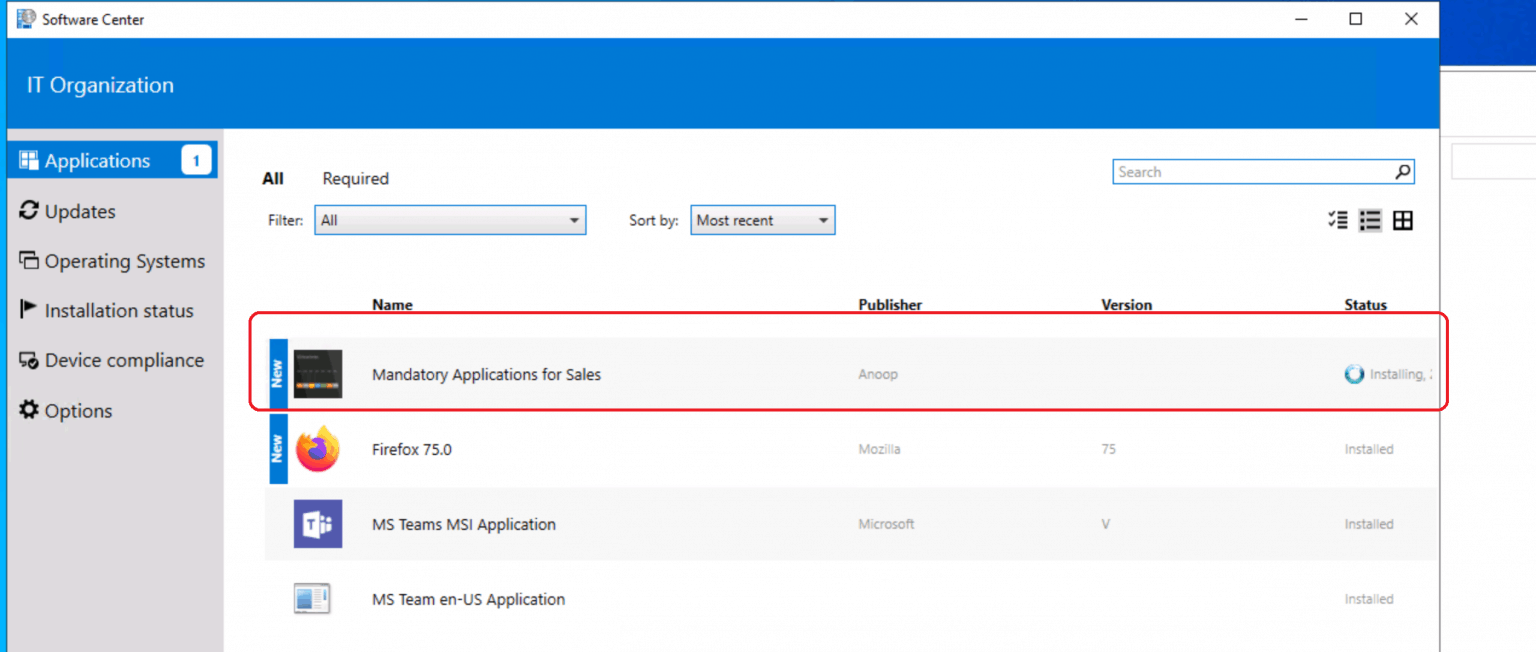Select the Required tab
Screen dimensions: 1536x652
(x=355, y=179)
